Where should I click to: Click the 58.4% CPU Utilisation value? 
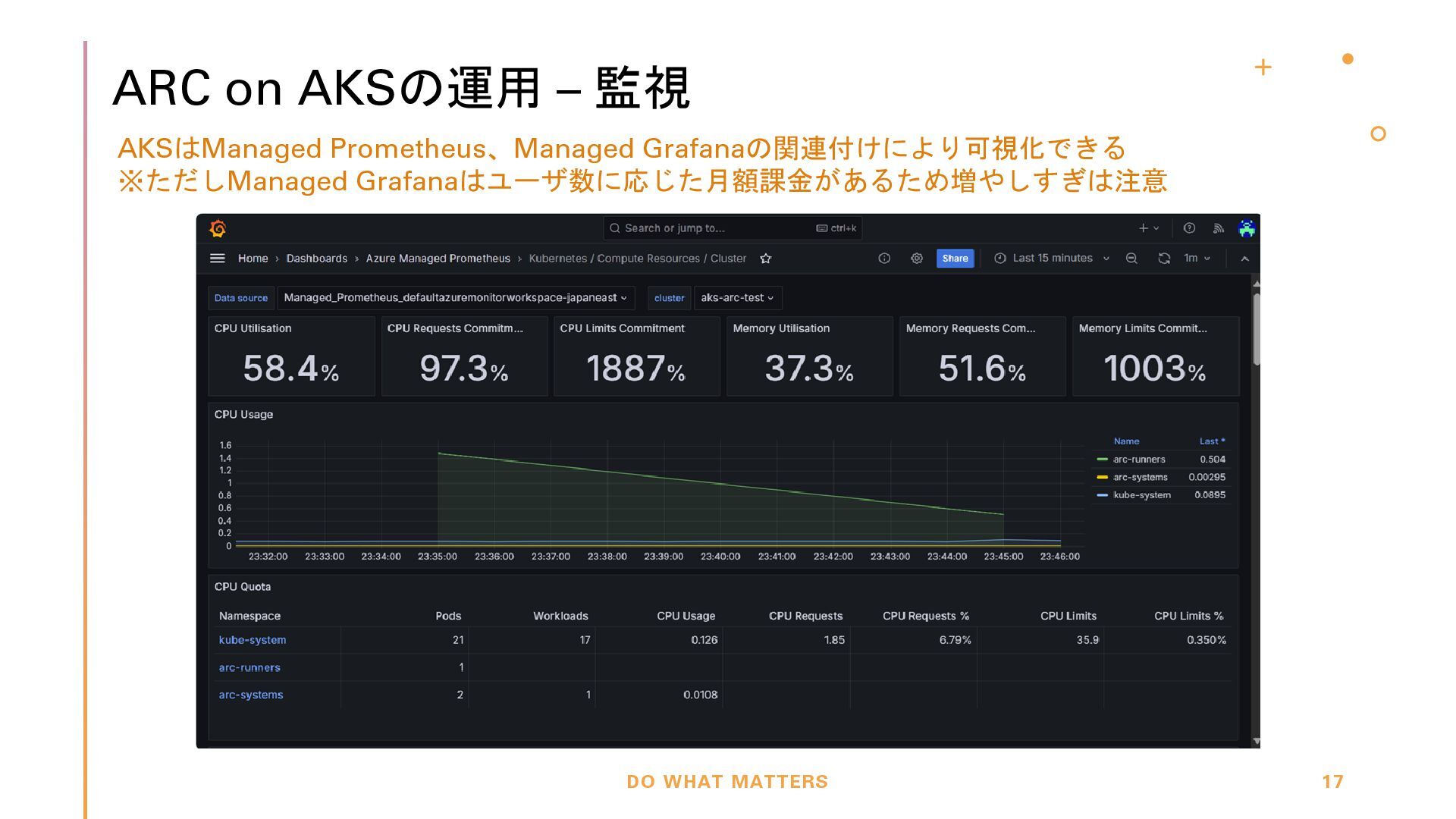(291, 369)
